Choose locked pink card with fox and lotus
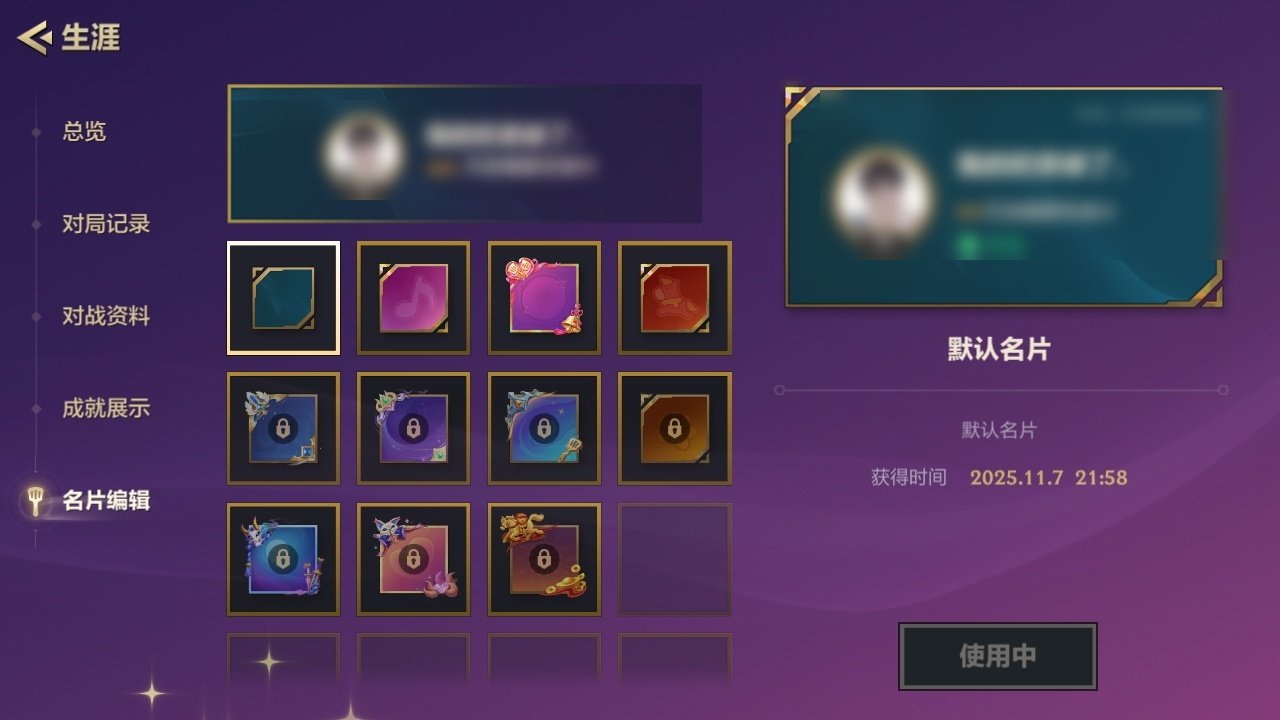This screenshot has width=1280, height=720. coord(413,559)
